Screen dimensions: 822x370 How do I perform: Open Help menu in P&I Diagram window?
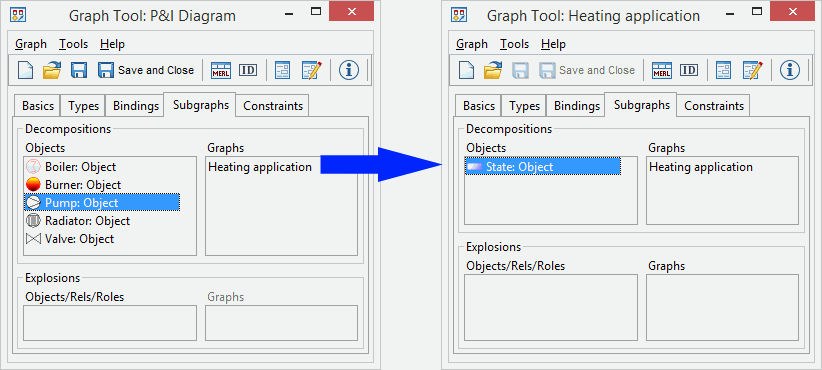point(112,44)
